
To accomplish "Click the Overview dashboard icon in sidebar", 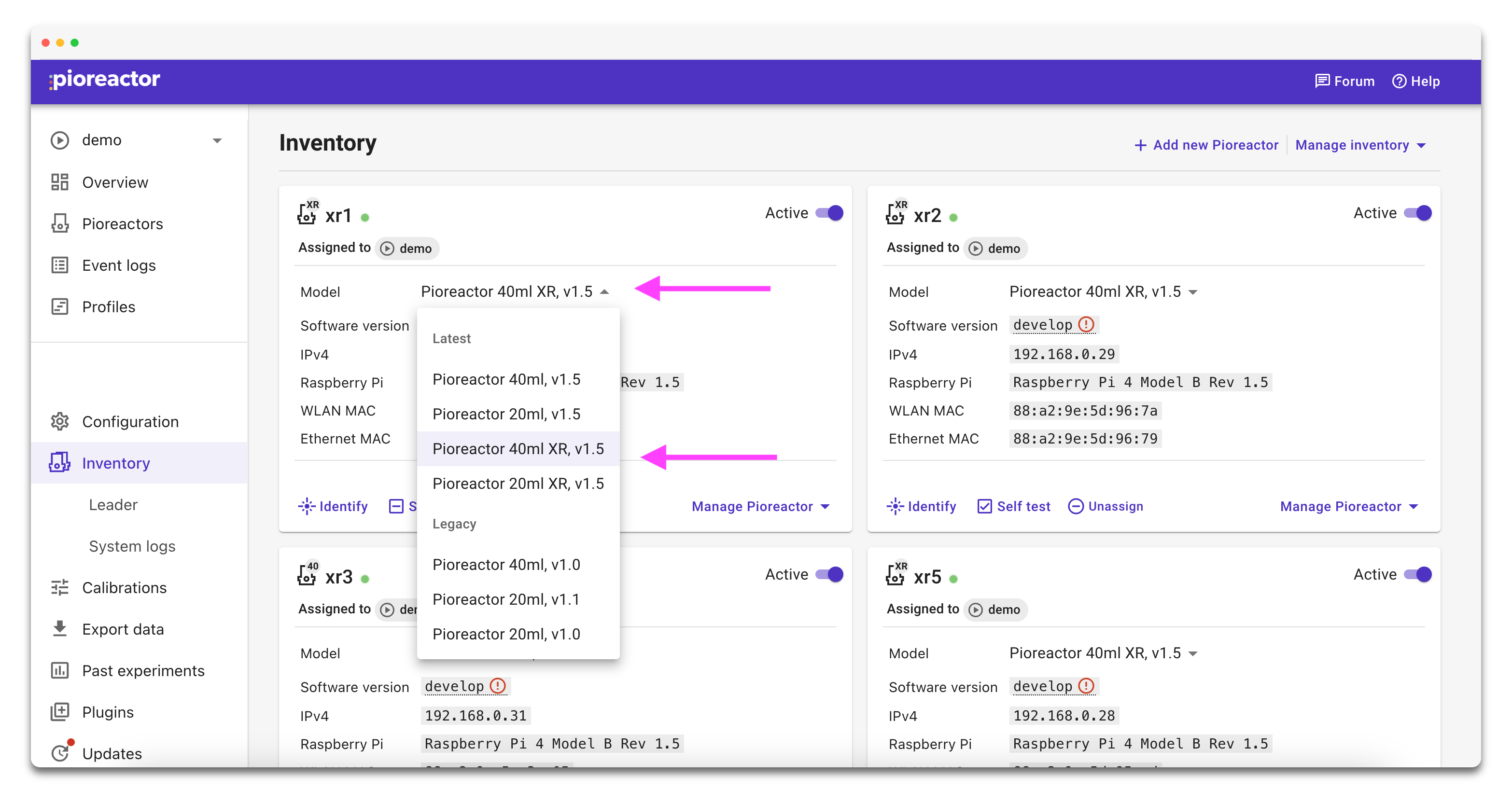I will 59,182.
